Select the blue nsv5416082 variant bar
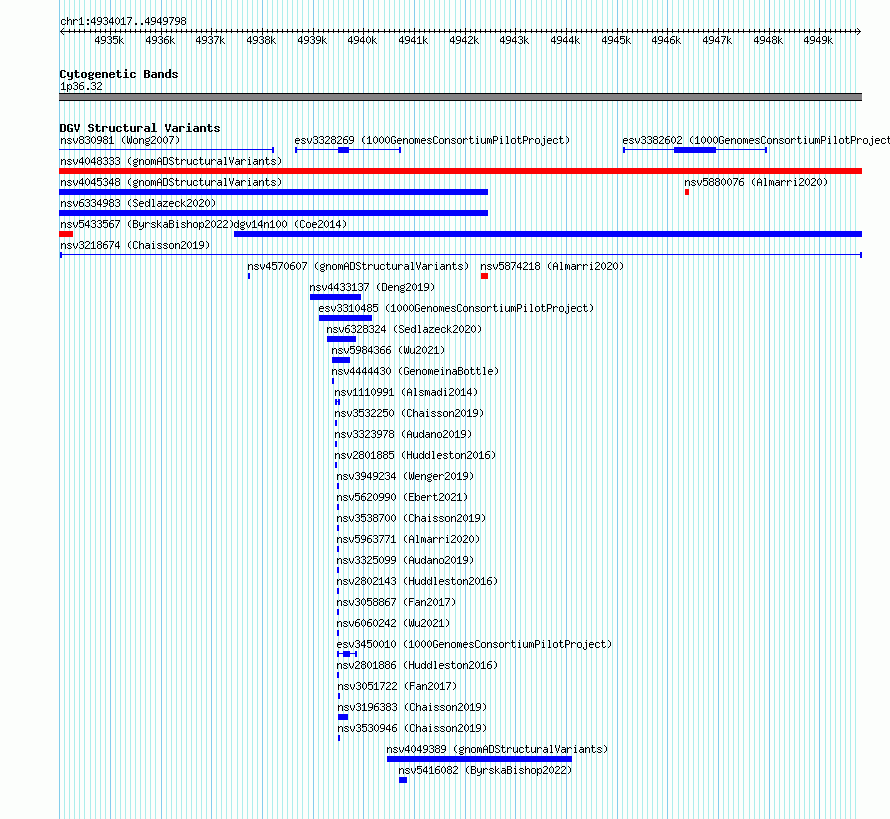This screenshot has height=819, width=890. pos(403,780)
